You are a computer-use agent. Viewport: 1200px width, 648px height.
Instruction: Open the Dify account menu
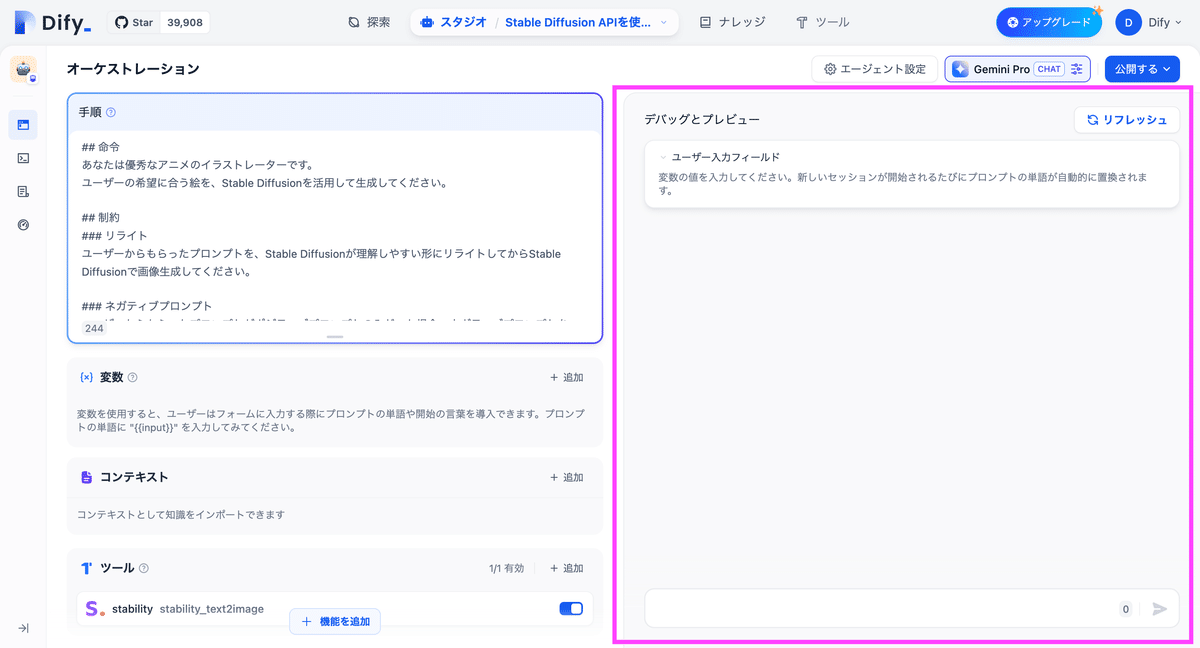(1148, 22)
